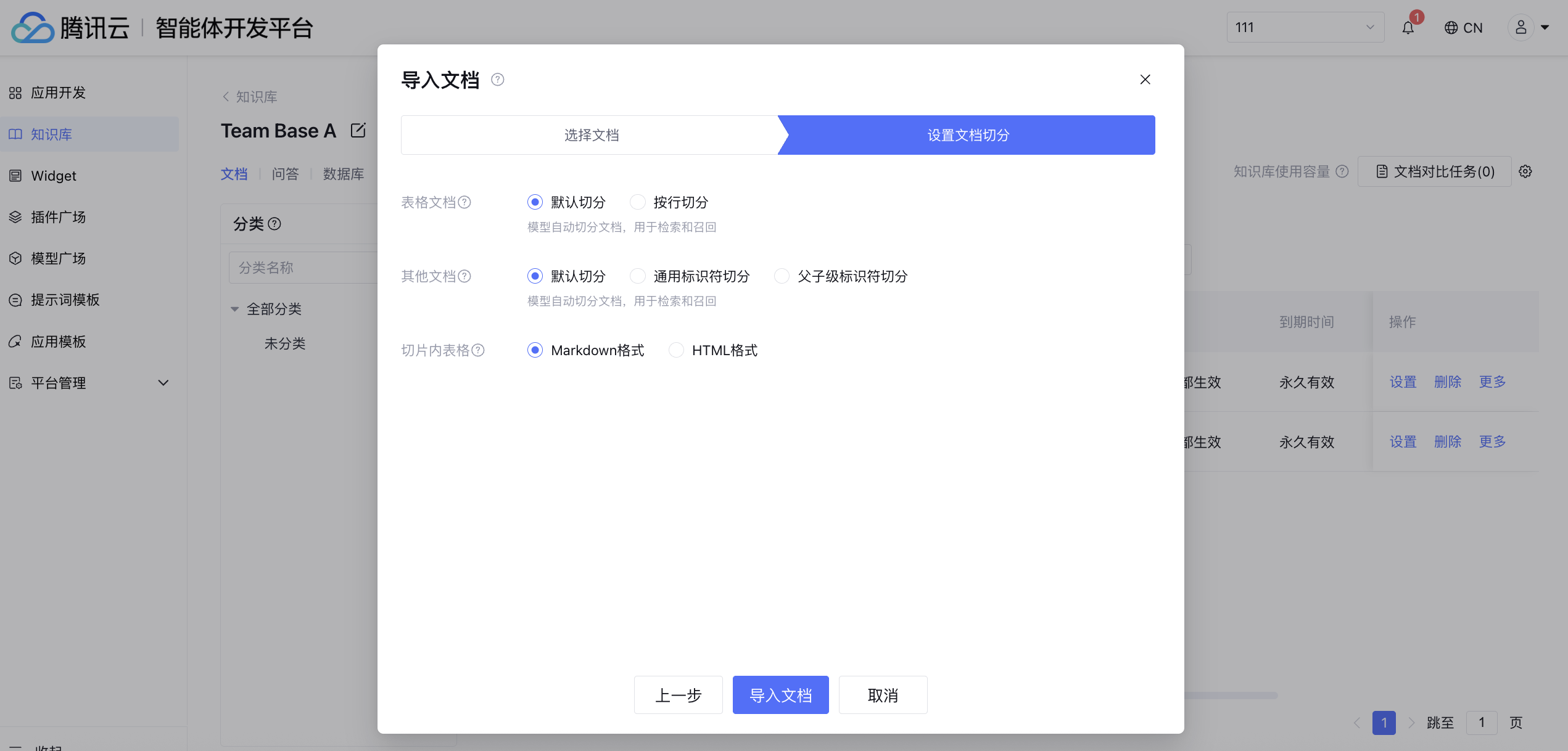Open 插件广场 in sidebar

59,217
